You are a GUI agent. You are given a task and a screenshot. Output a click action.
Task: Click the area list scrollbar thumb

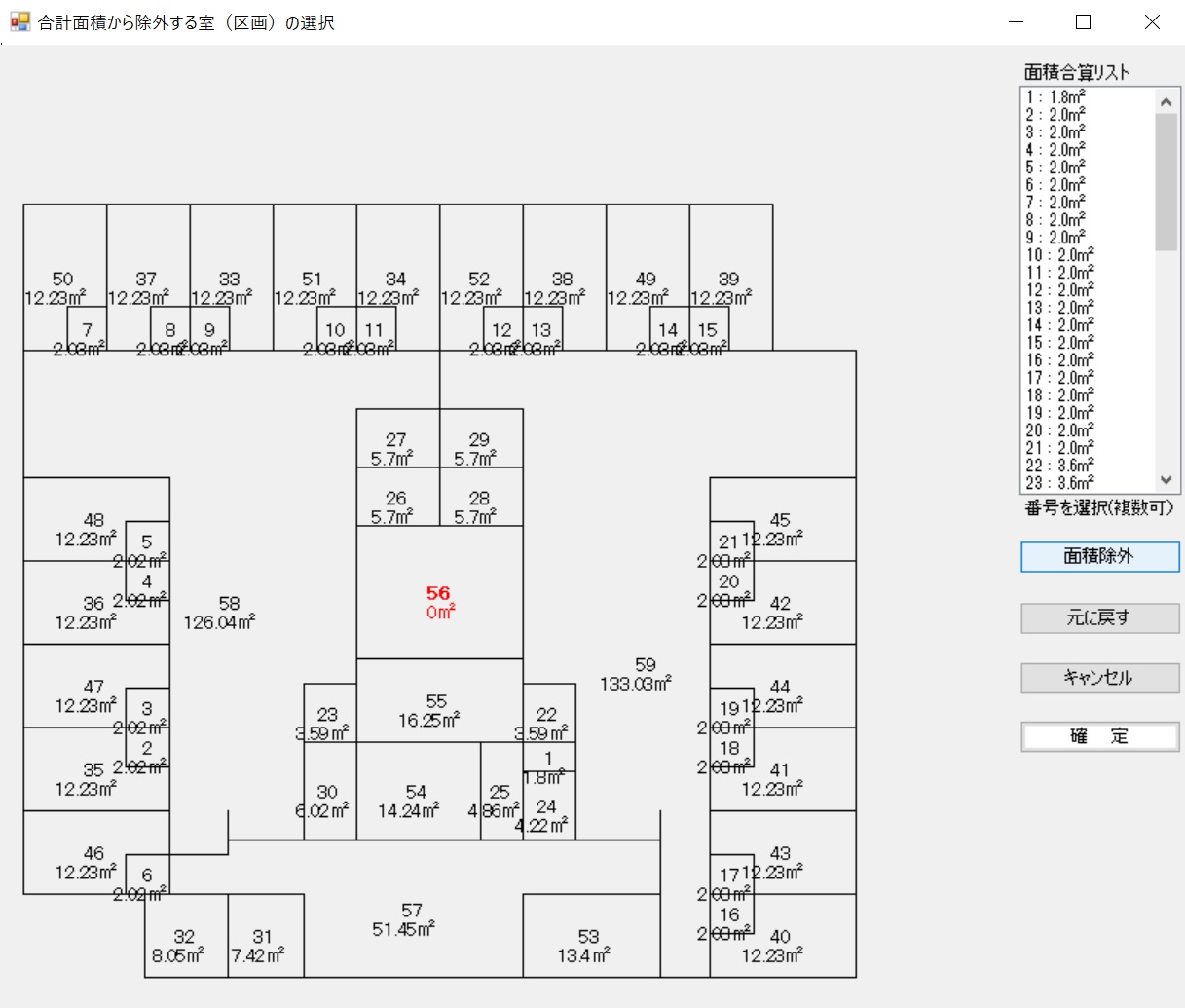[1166, 181]
